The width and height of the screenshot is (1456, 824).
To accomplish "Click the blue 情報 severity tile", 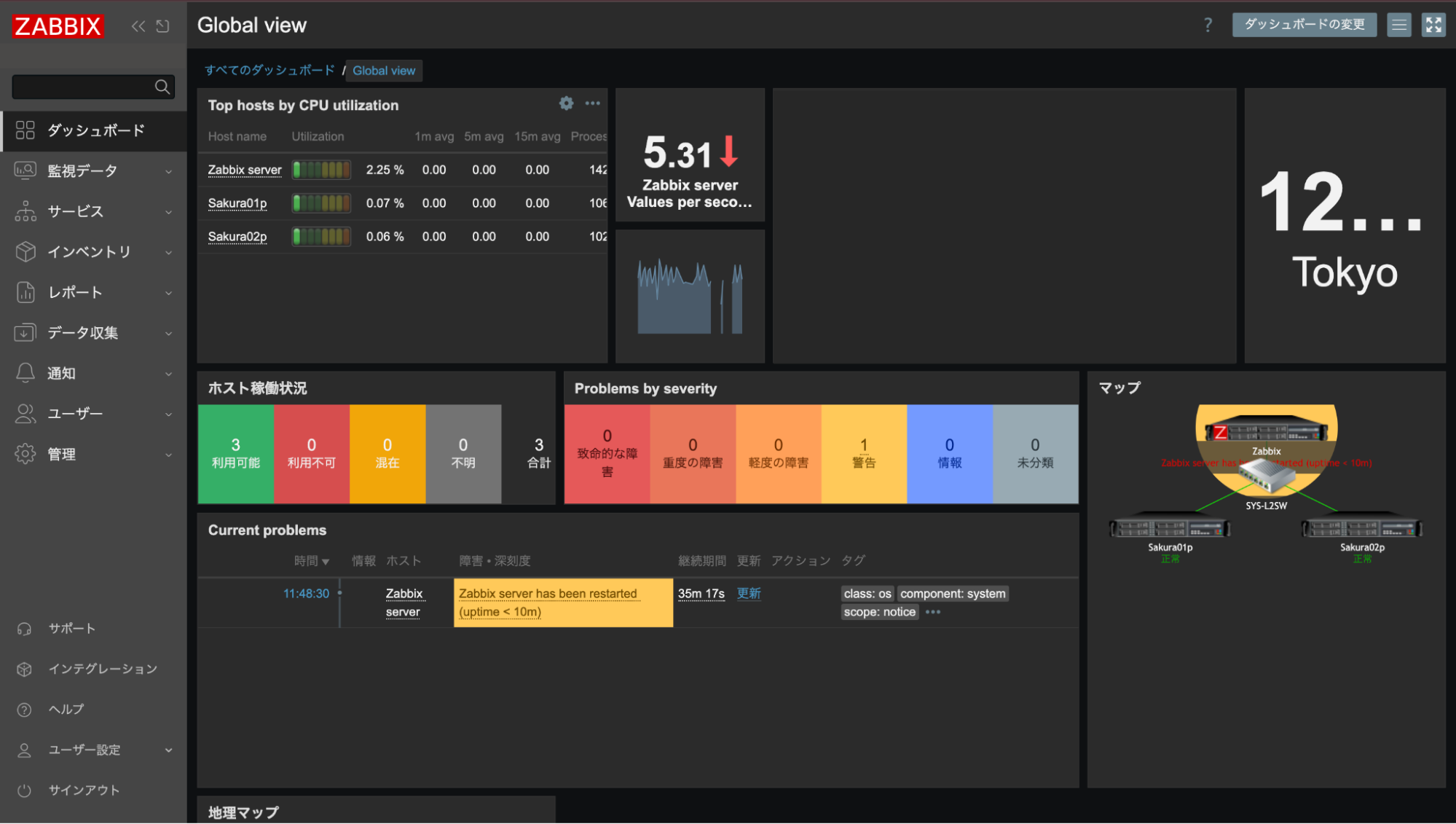I will pyautogui.click(x=950, y=454).
